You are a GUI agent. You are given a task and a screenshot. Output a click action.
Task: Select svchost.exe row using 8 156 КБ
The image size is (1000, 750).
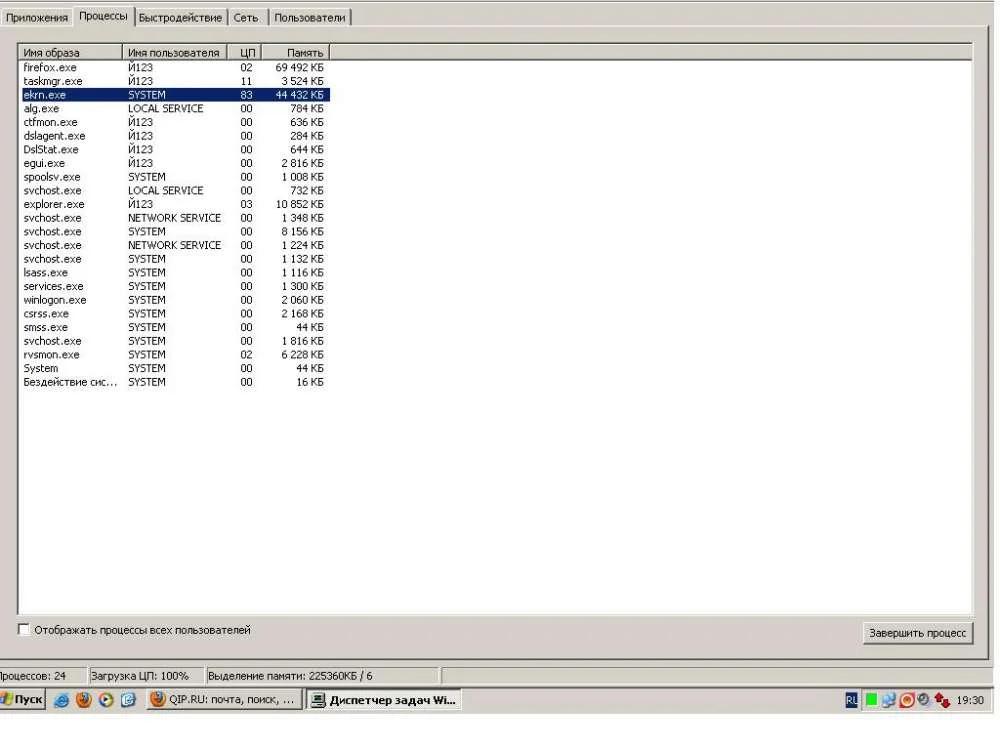pos(175,232)
